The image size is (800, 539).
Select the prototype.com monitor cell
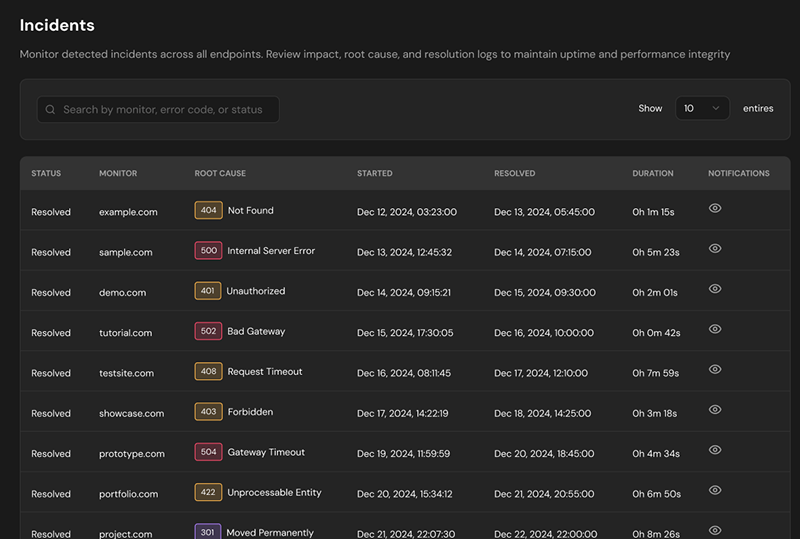132,454
